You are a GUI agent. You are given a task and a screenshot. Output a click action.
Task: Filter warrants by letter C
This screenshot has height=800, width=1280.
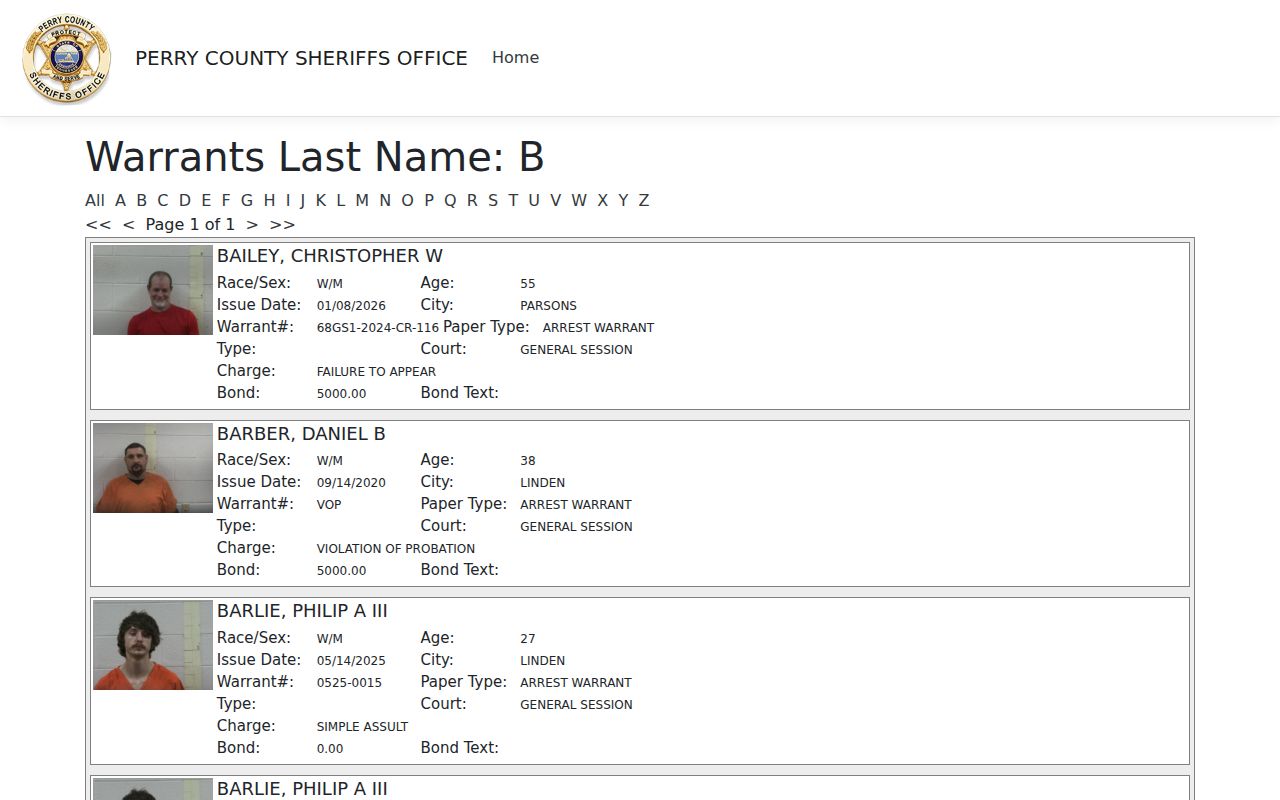point(162,200)
